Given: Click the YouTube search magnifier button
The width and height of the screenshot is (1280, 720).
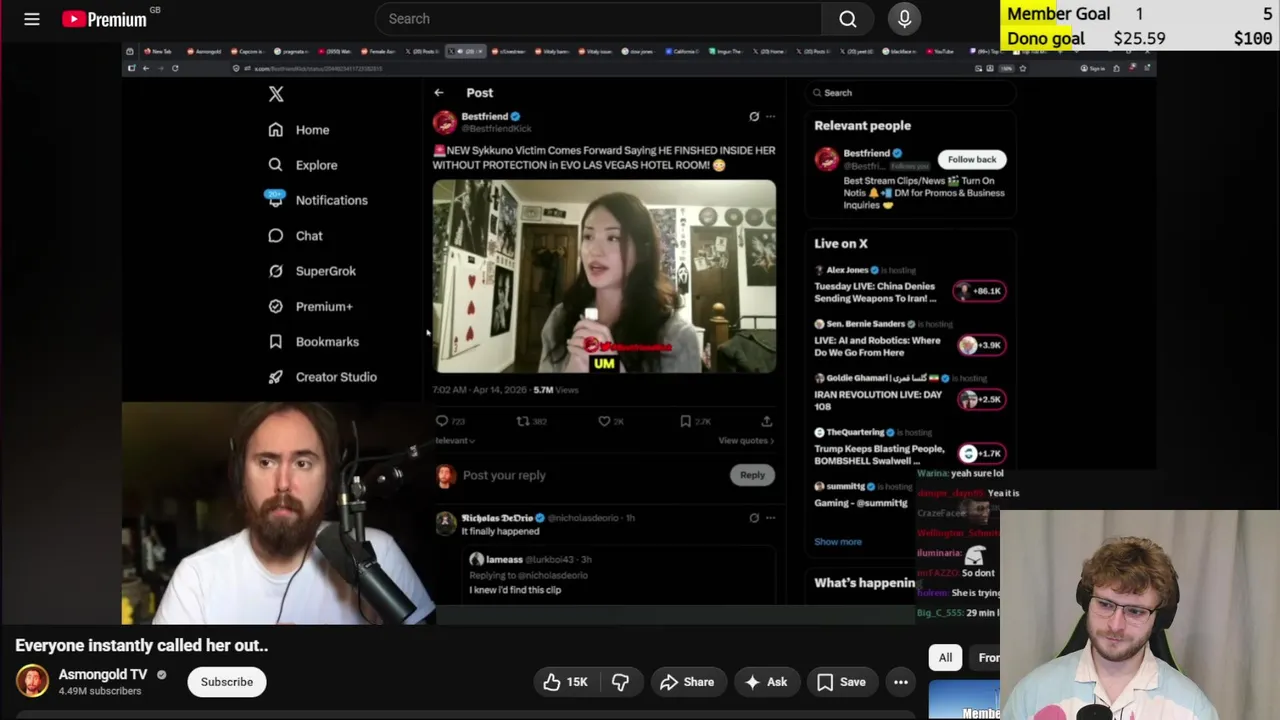Looking at the screenshot, I should point(848,19).
